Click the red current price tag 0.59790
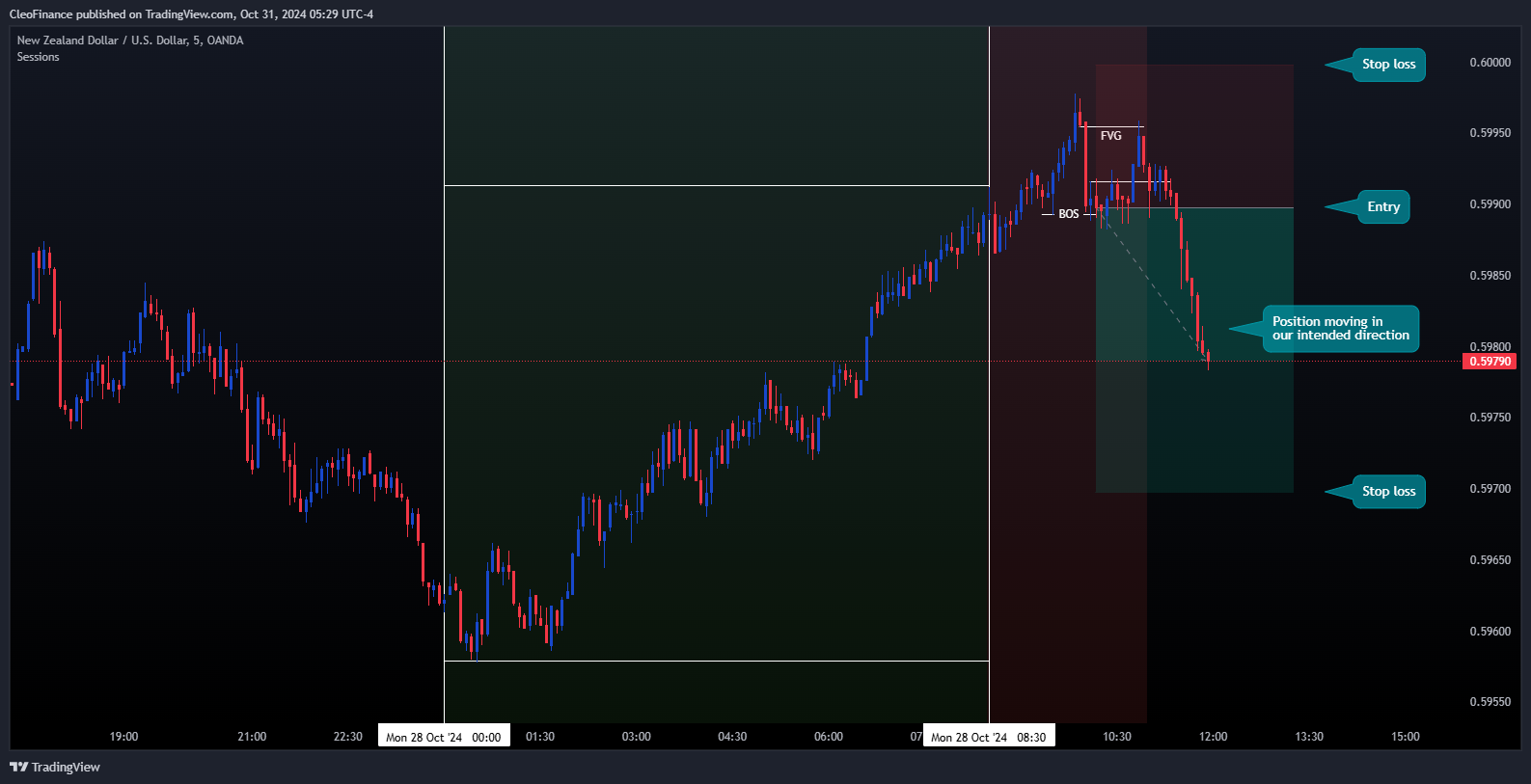This screenshot has height=784, width=1531. pos(1490,362)
